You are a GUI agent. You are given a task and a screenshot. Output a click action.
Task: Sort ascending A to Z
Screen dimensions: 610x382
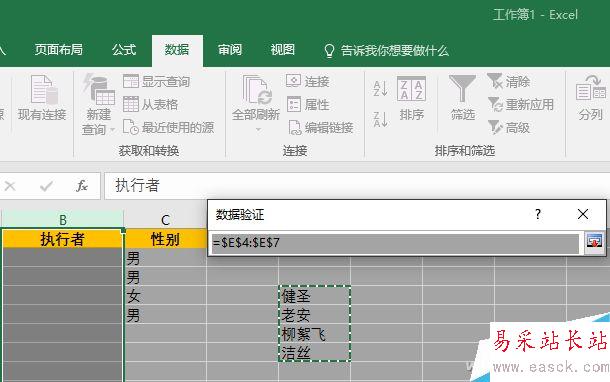pos(380,89)
